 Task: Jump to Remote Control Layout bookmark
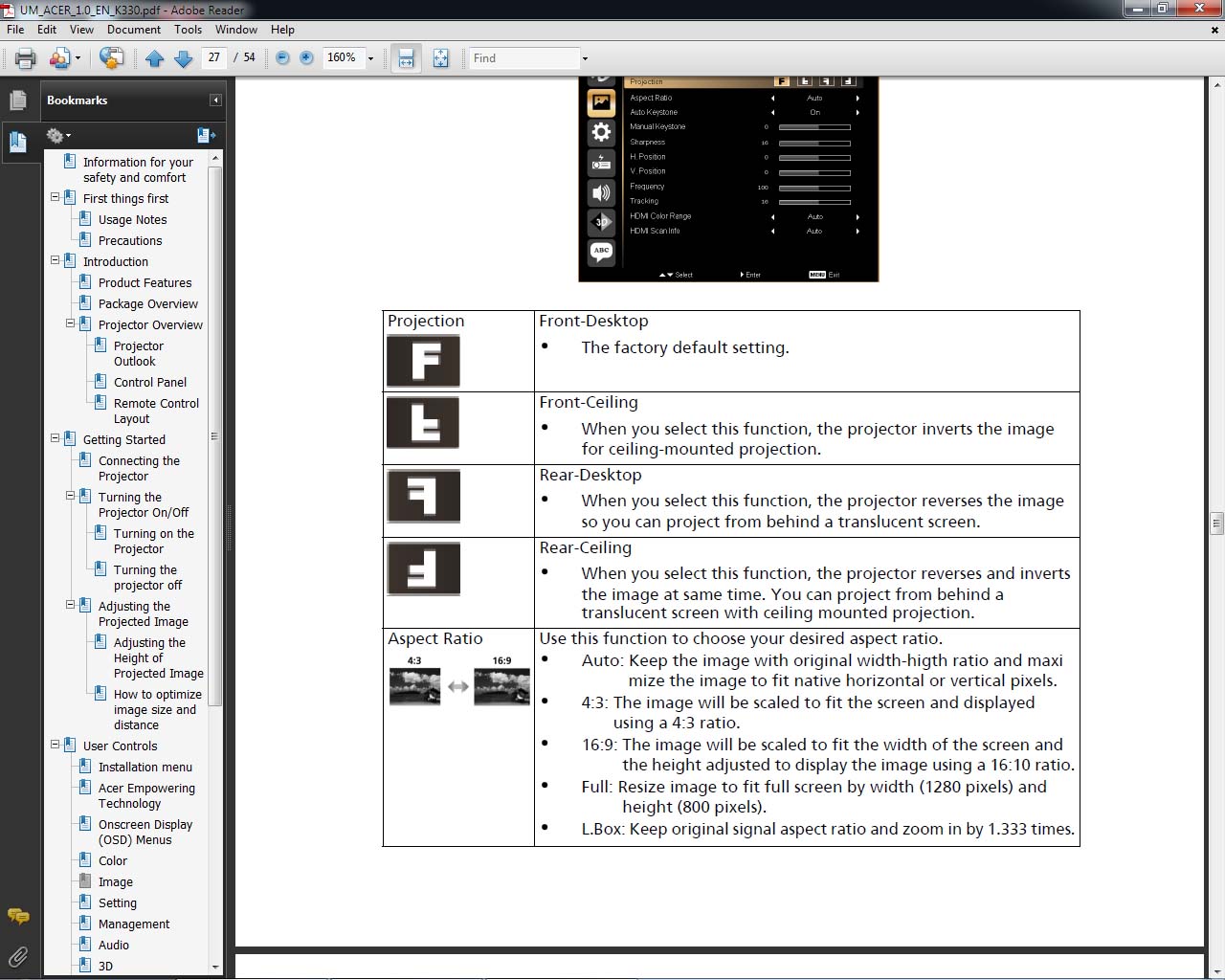coord(156,411)
